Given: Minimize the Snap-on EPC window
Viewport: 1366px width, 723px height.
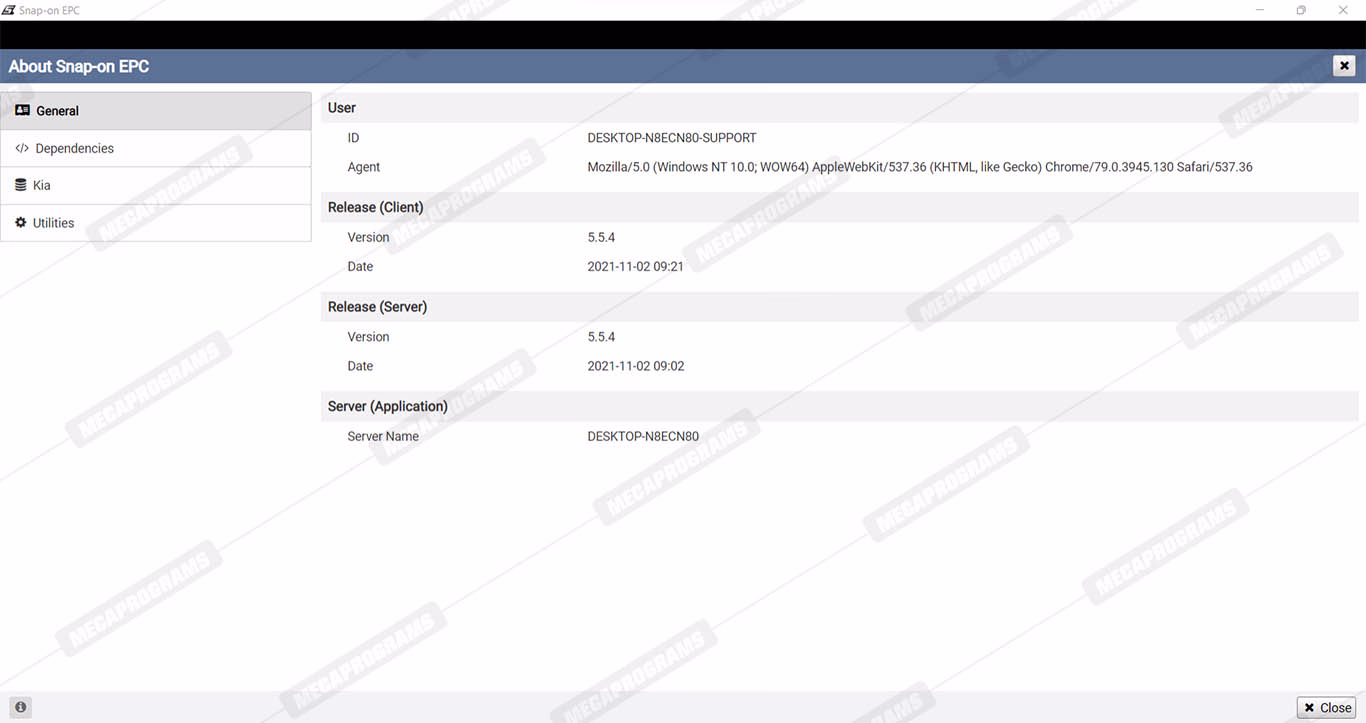Looking at the screenshot, I should 1258,10.
